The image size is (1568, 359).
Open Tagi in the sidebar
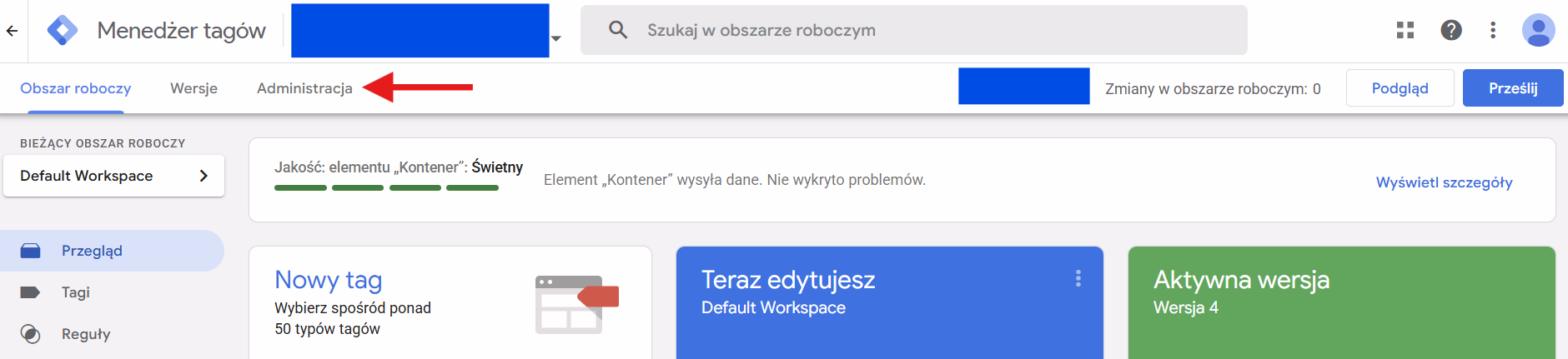click(x=75, y=292)
